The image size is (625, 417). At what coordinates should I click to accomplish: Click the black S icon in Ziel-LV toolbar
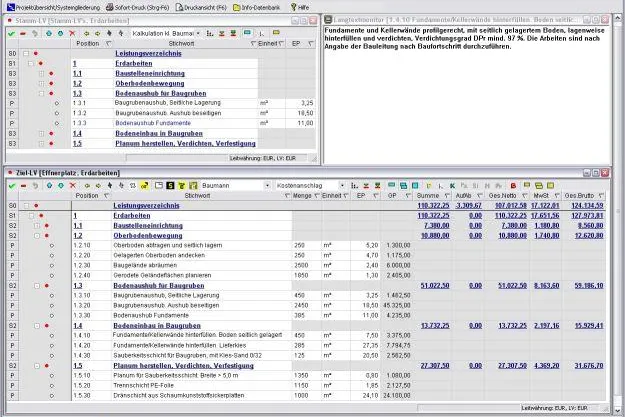click(x=170, y=186)
